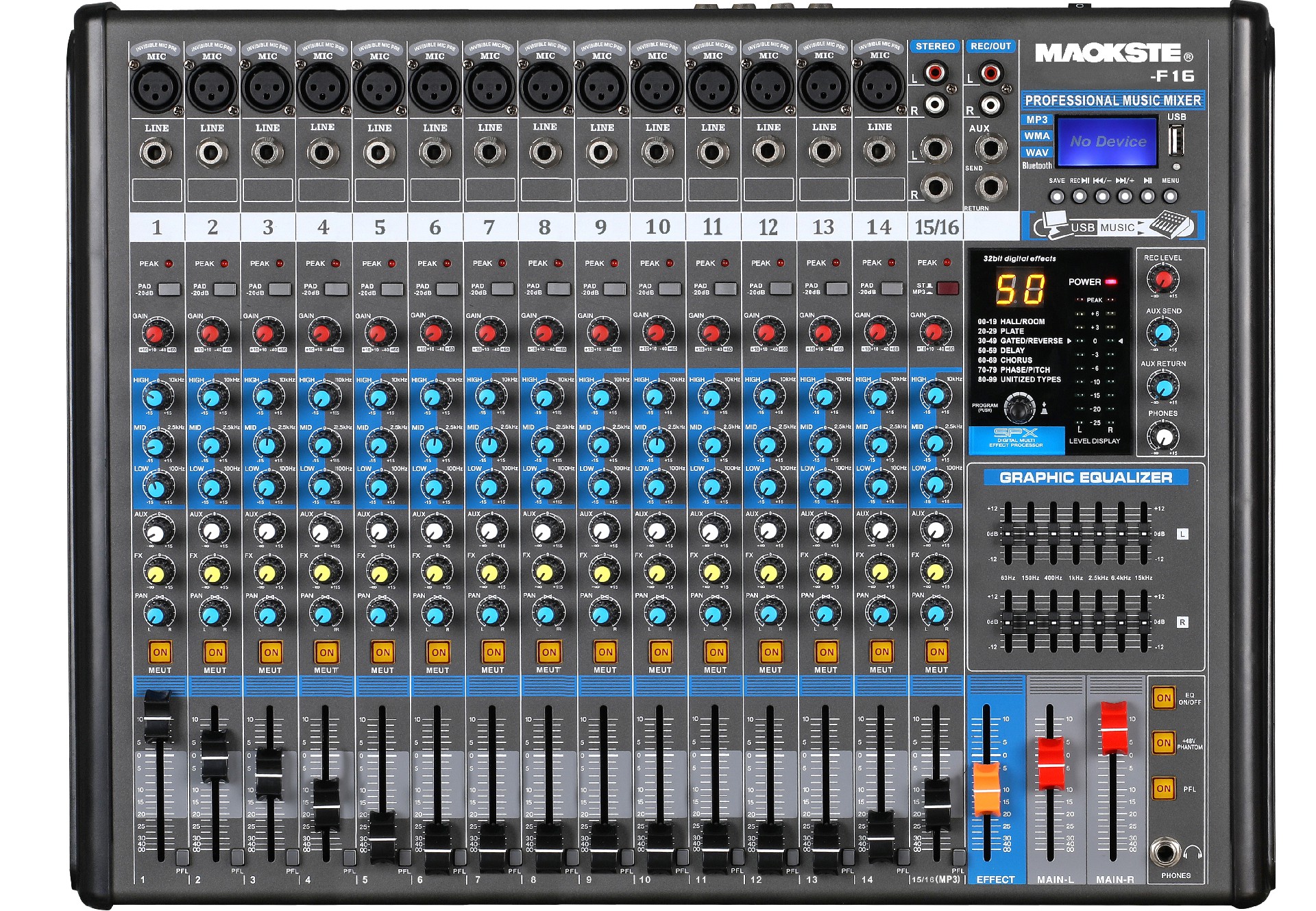Click the small PFL button of channel 1
The width and height of the screenshot is (1316, 911).
pos(182,857)
